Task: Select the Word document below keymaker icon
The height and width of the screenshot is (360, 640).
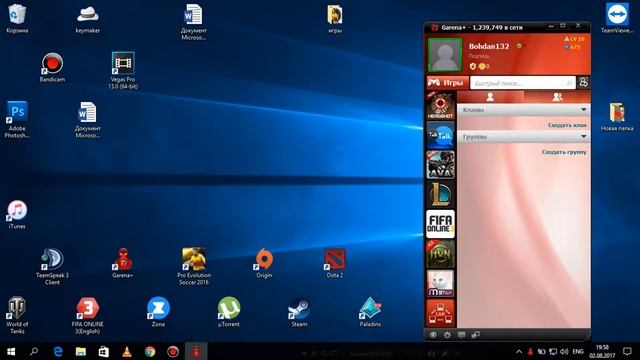Action: [88, 119]
